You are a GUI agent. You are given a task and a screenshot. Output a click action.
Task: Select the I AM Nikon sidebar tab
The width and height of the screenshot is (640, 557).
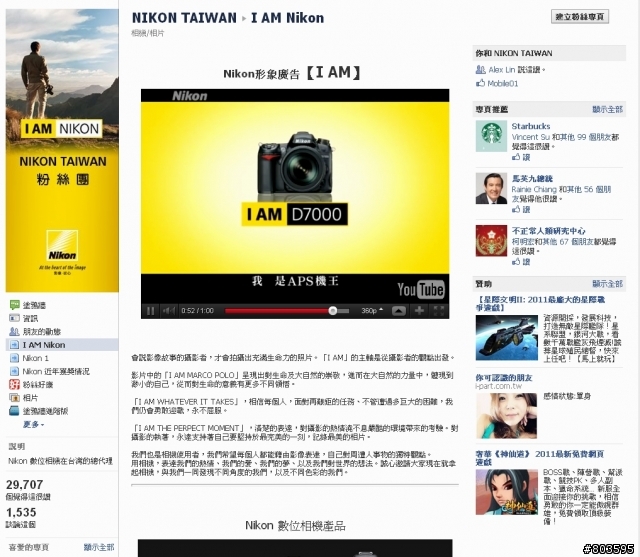[62, 345]
